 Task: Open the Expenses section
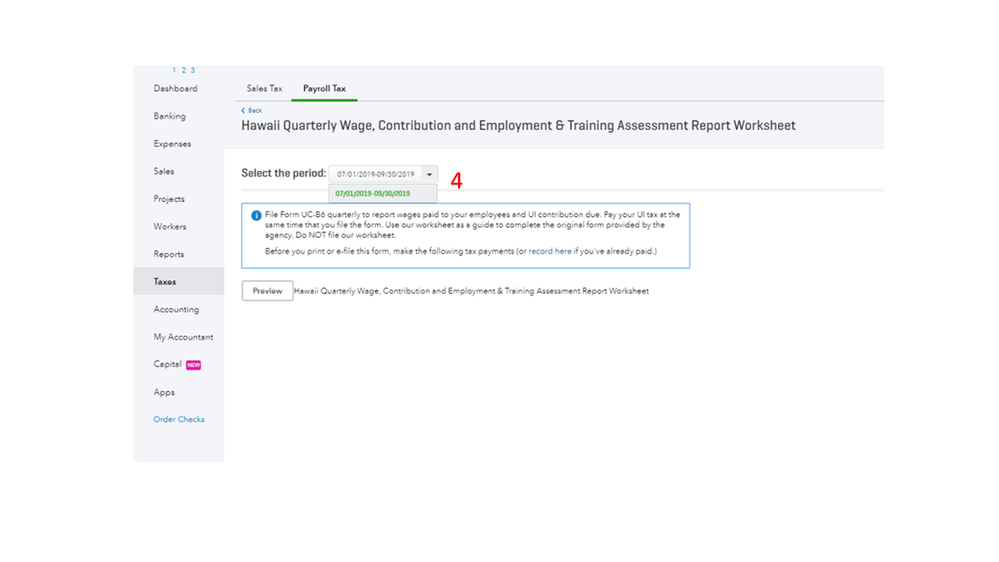172,144
